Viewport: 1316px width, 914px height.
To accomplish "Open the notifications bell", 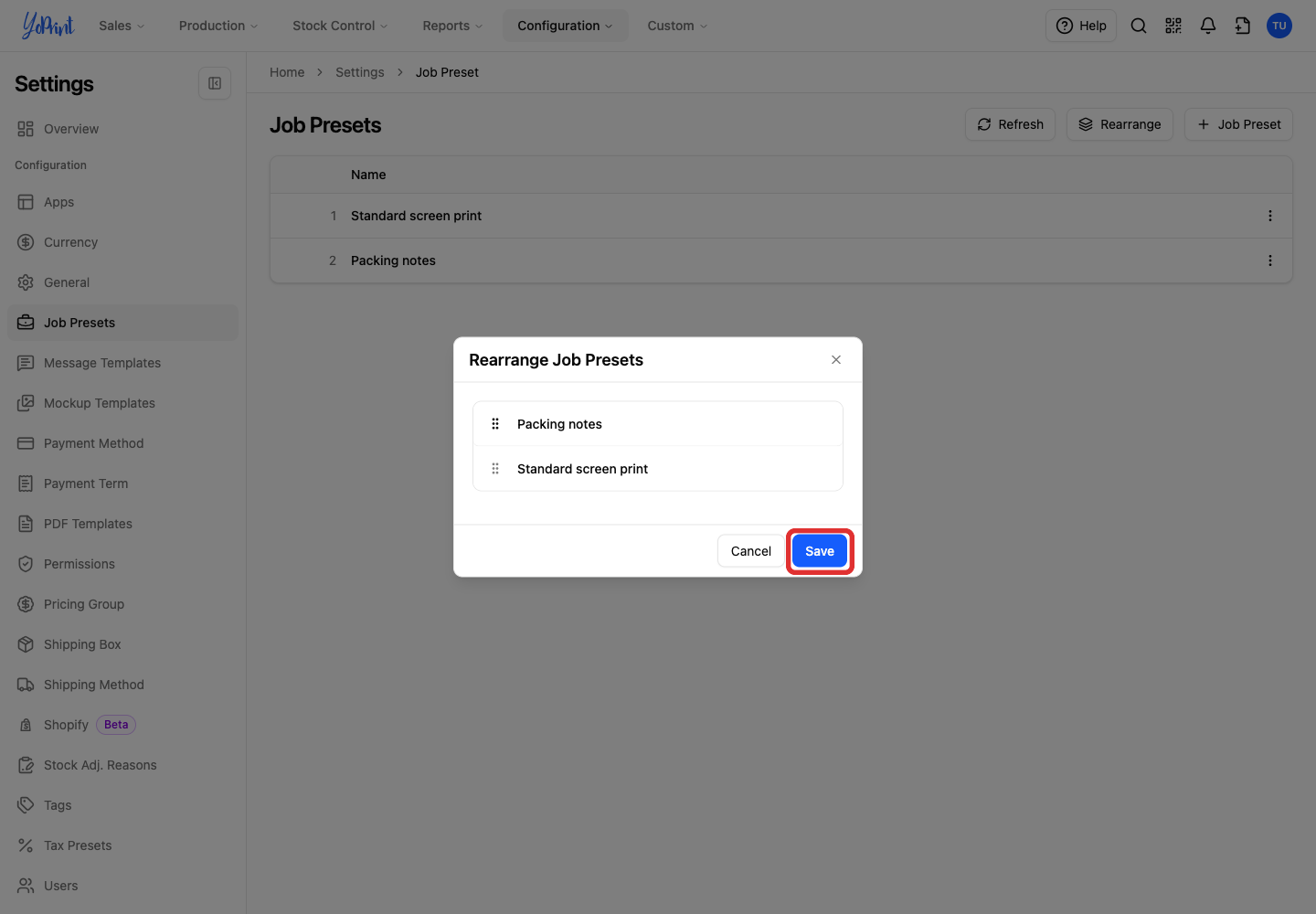I will click(x=1208, y=26).
